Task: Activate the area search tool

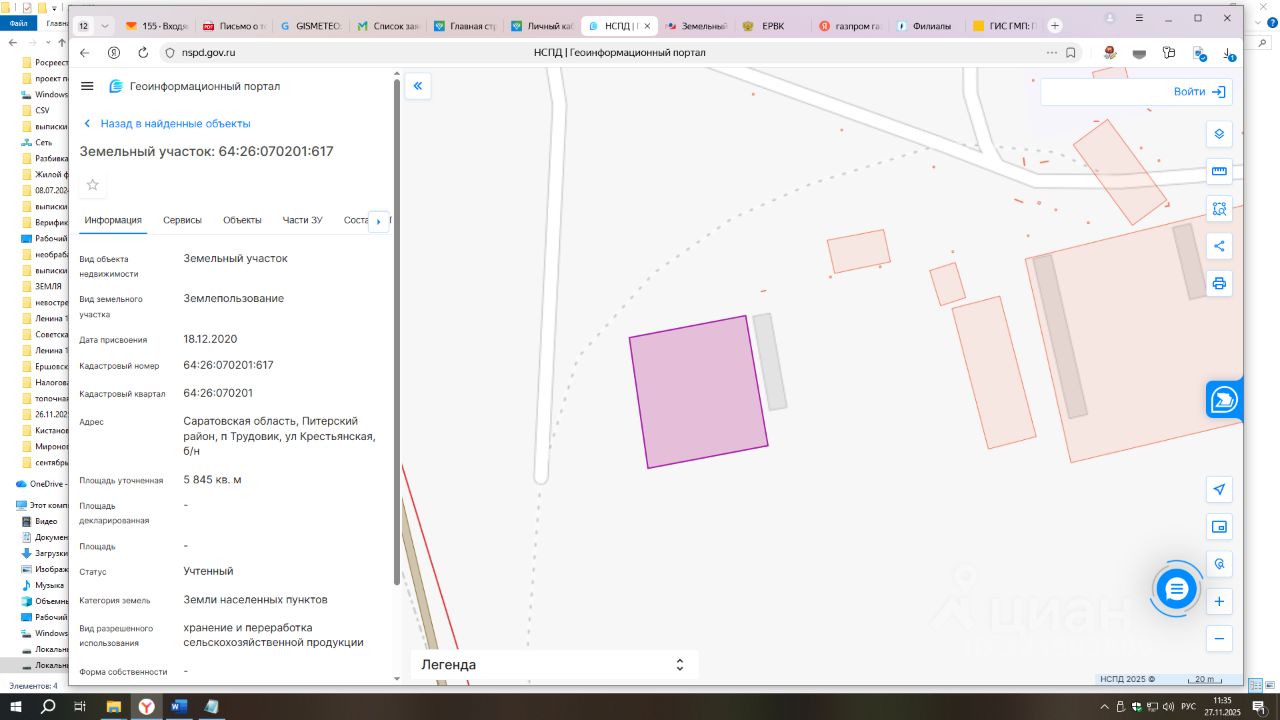Action: 1219,209
